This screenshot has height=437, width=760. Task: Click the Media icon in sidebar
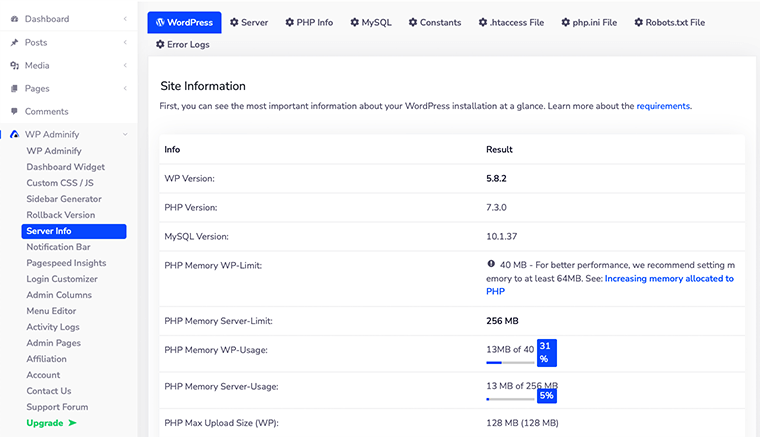click(14, 65)
